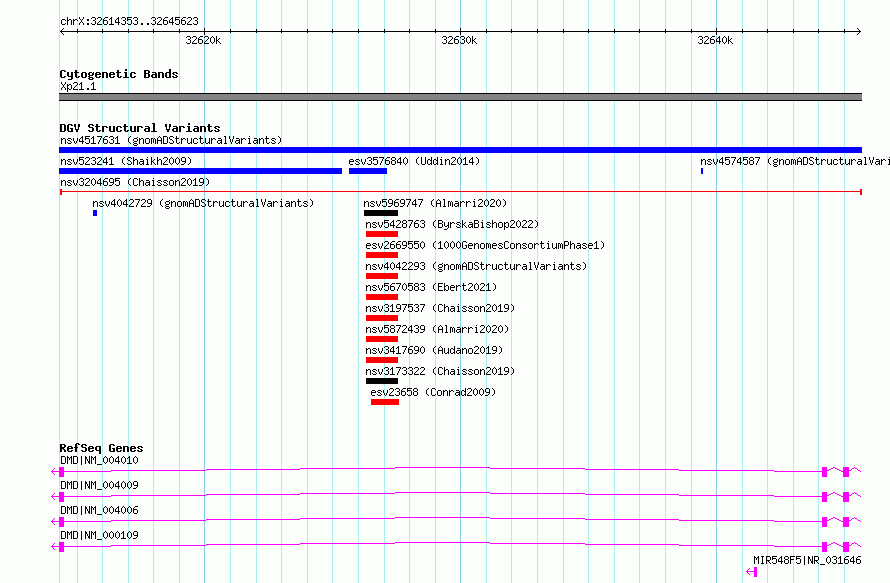Click the thin red nsv3204695 variant line

click(x=460, y=192)
